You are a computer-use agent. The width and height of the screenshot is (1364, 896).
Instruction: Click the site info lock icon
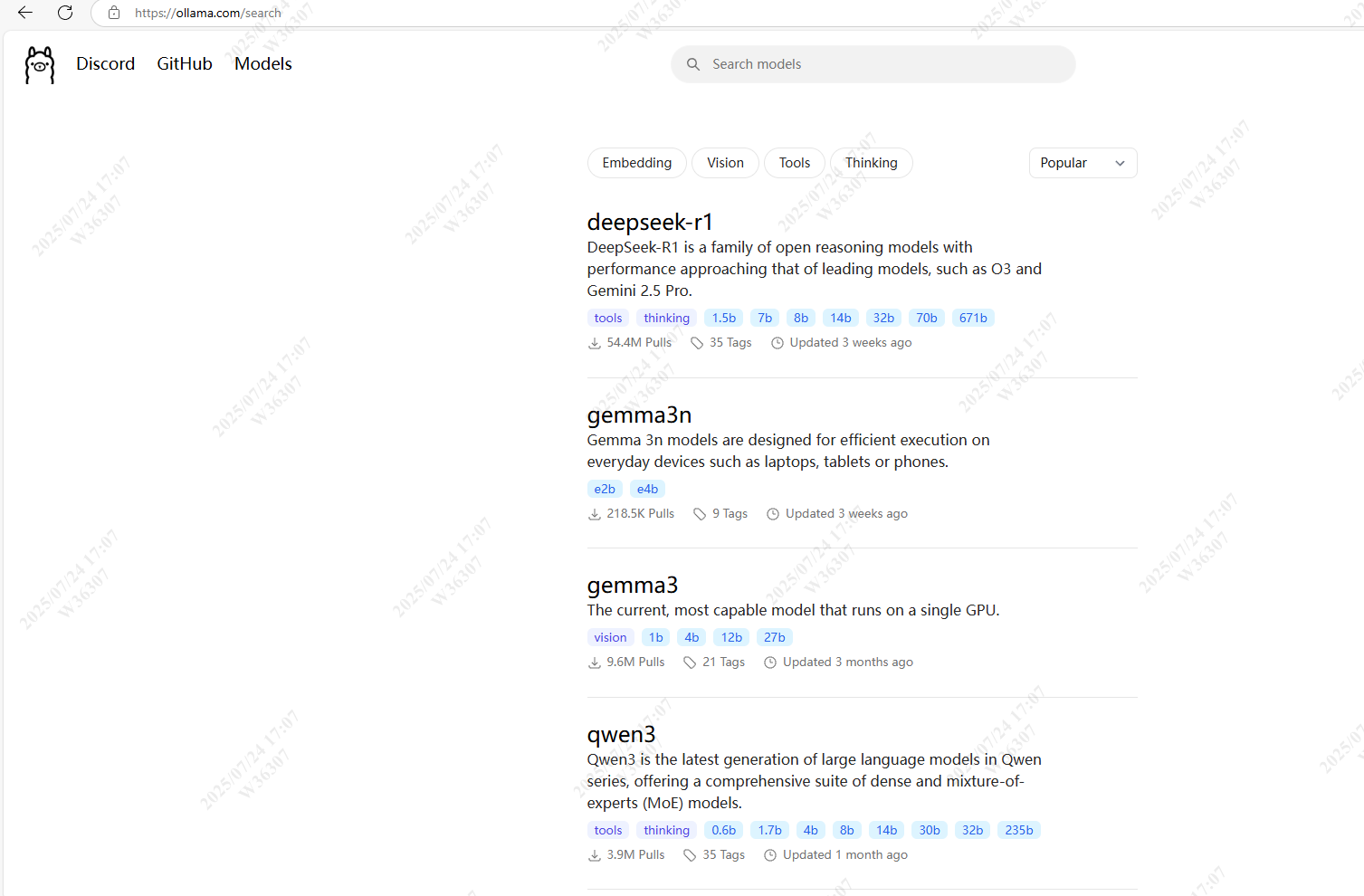114,13
